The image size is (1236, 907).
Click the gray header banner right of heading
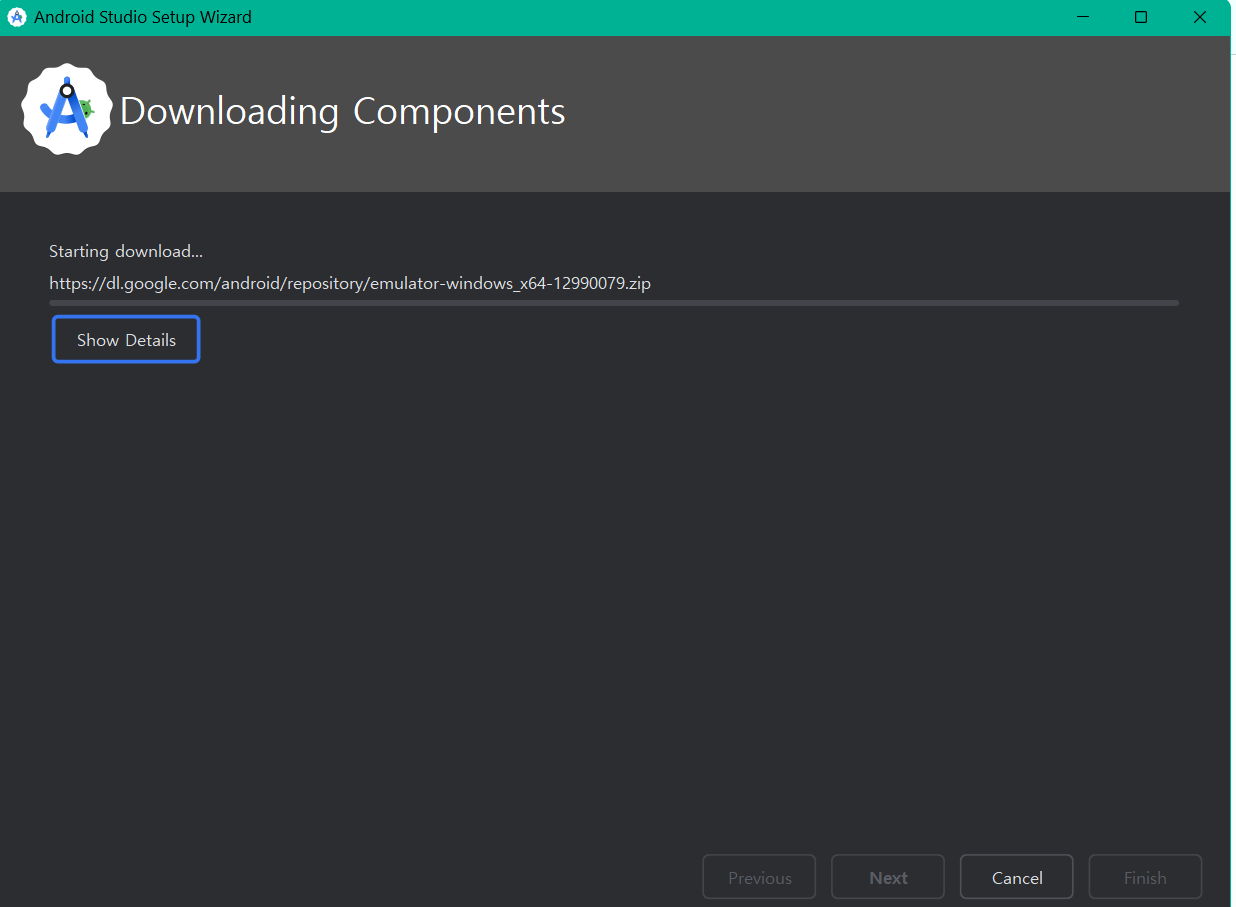click(x=900, y=112)
